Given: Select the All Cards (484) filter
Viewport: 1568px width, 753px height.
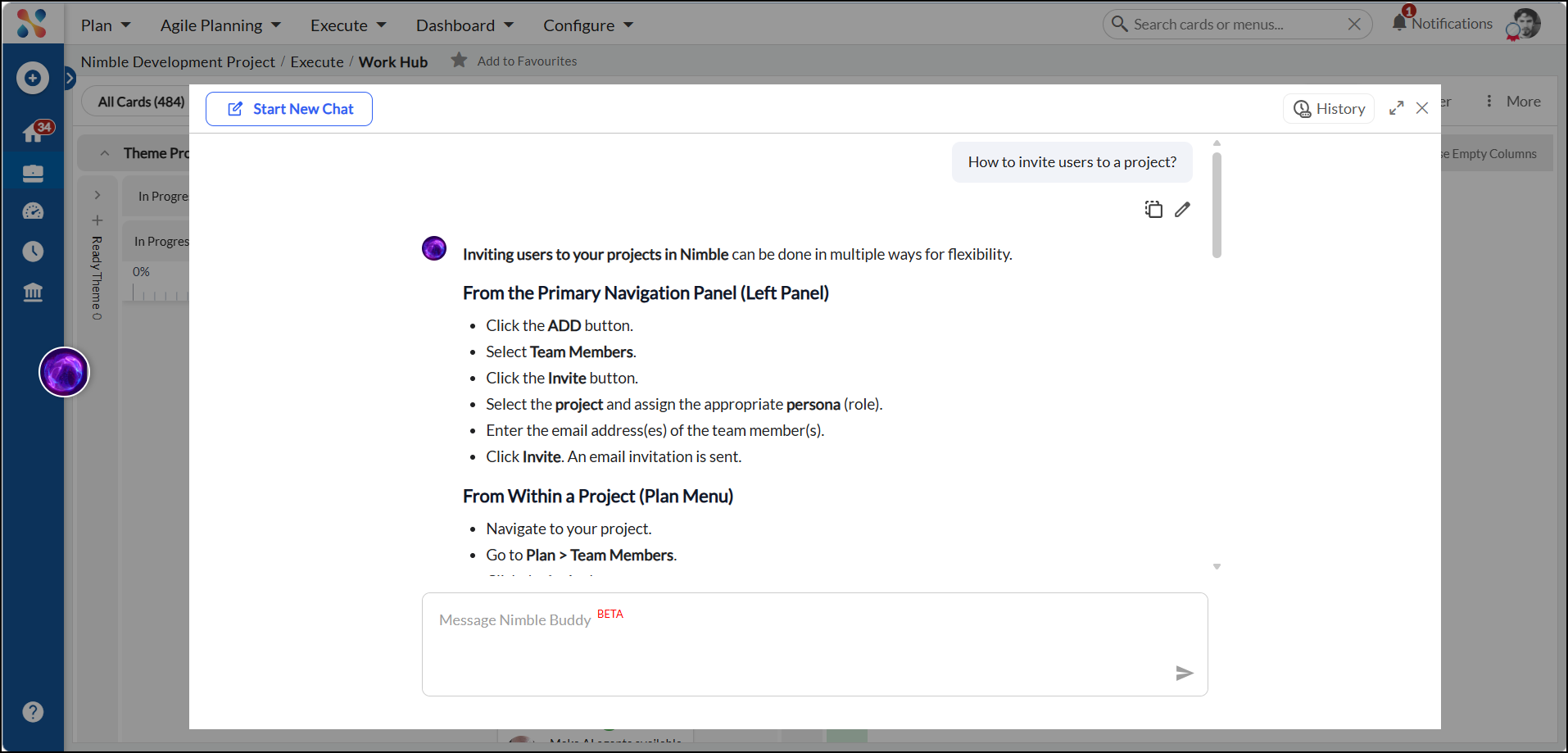Looking at the screenshot, I should 141,102.
